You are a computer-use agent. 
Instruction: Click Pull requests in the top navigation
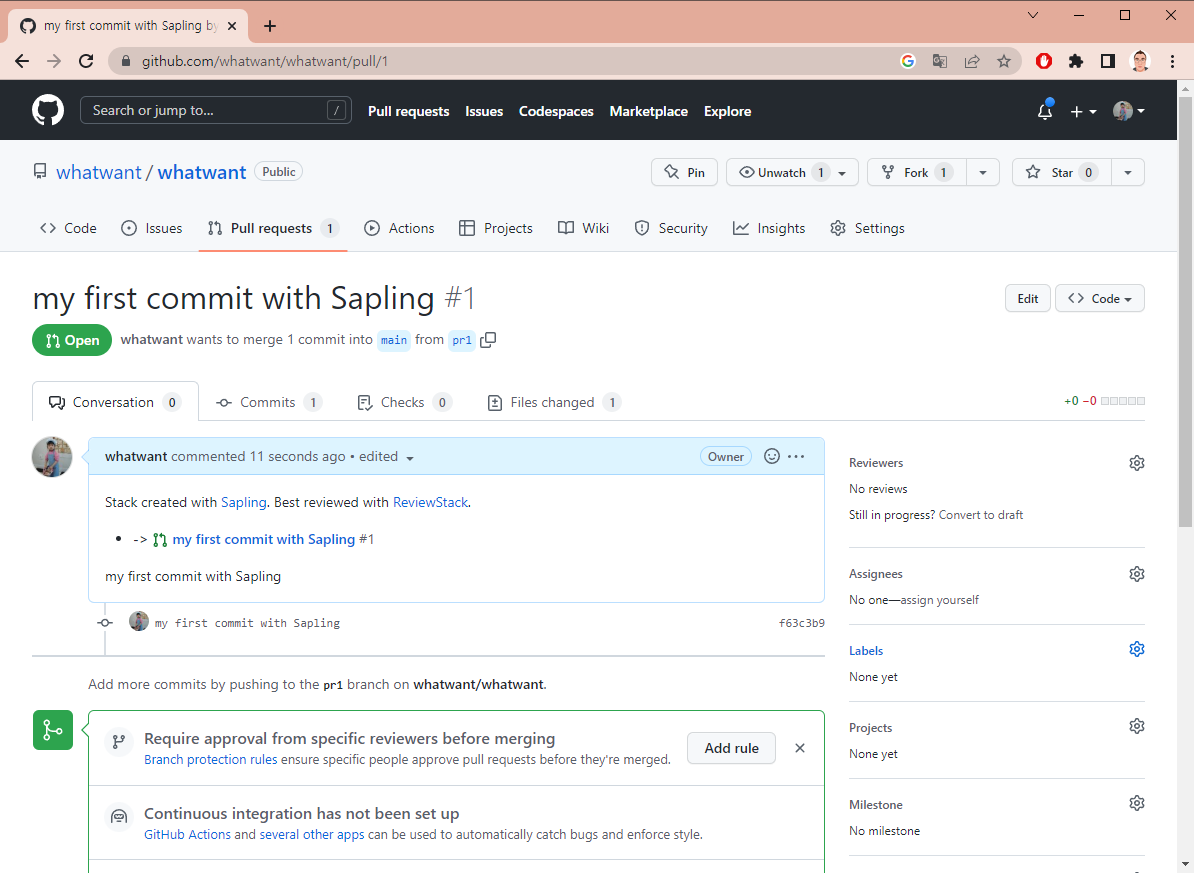408,111
